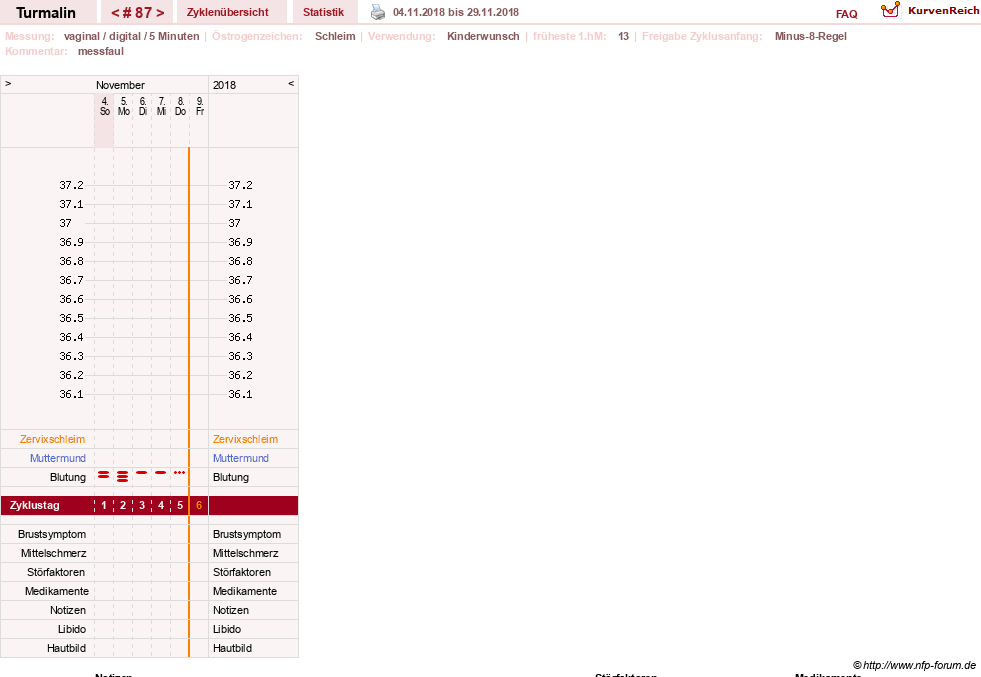
Task: Click the Schleim value
Action: tap(335, 36)
